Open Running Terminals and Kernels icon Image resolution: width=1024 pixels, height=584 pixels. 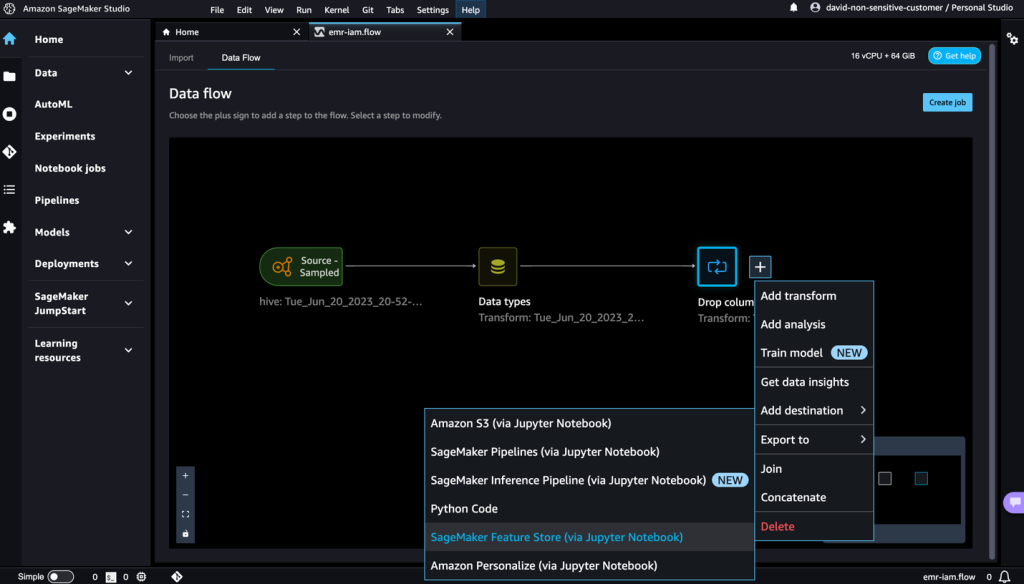[x=9, y=114]
